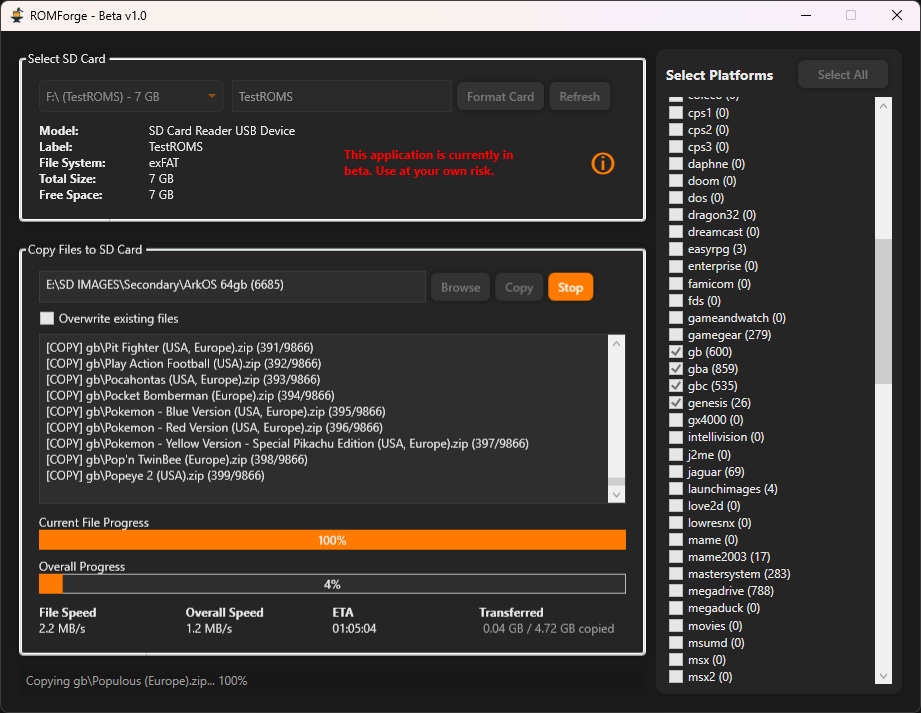Click the ROMForge app icon in title bar
Image resolution: width=921 pixels, height=713 pixels.
coord(17,16)
